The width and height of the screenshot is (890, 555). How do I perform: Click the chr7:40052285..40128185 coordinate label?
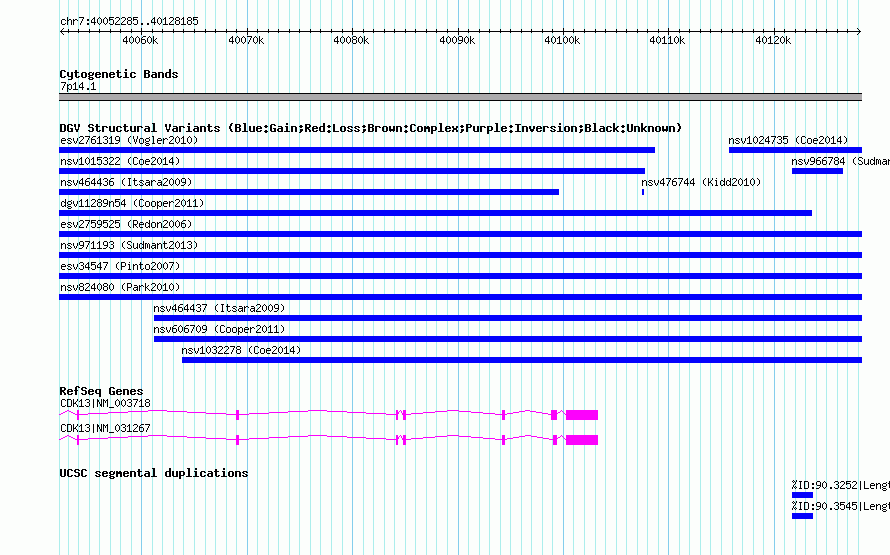[x=129, y=22]
